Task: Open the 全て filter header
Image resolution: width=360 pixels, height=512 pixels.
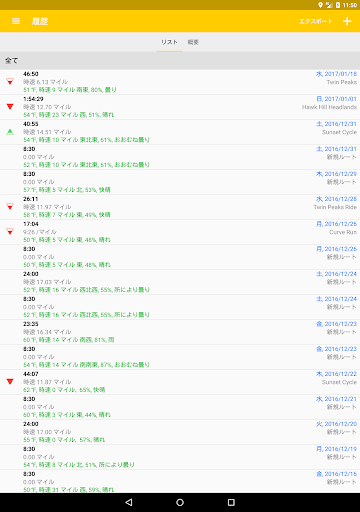Action: click(180, 61)
